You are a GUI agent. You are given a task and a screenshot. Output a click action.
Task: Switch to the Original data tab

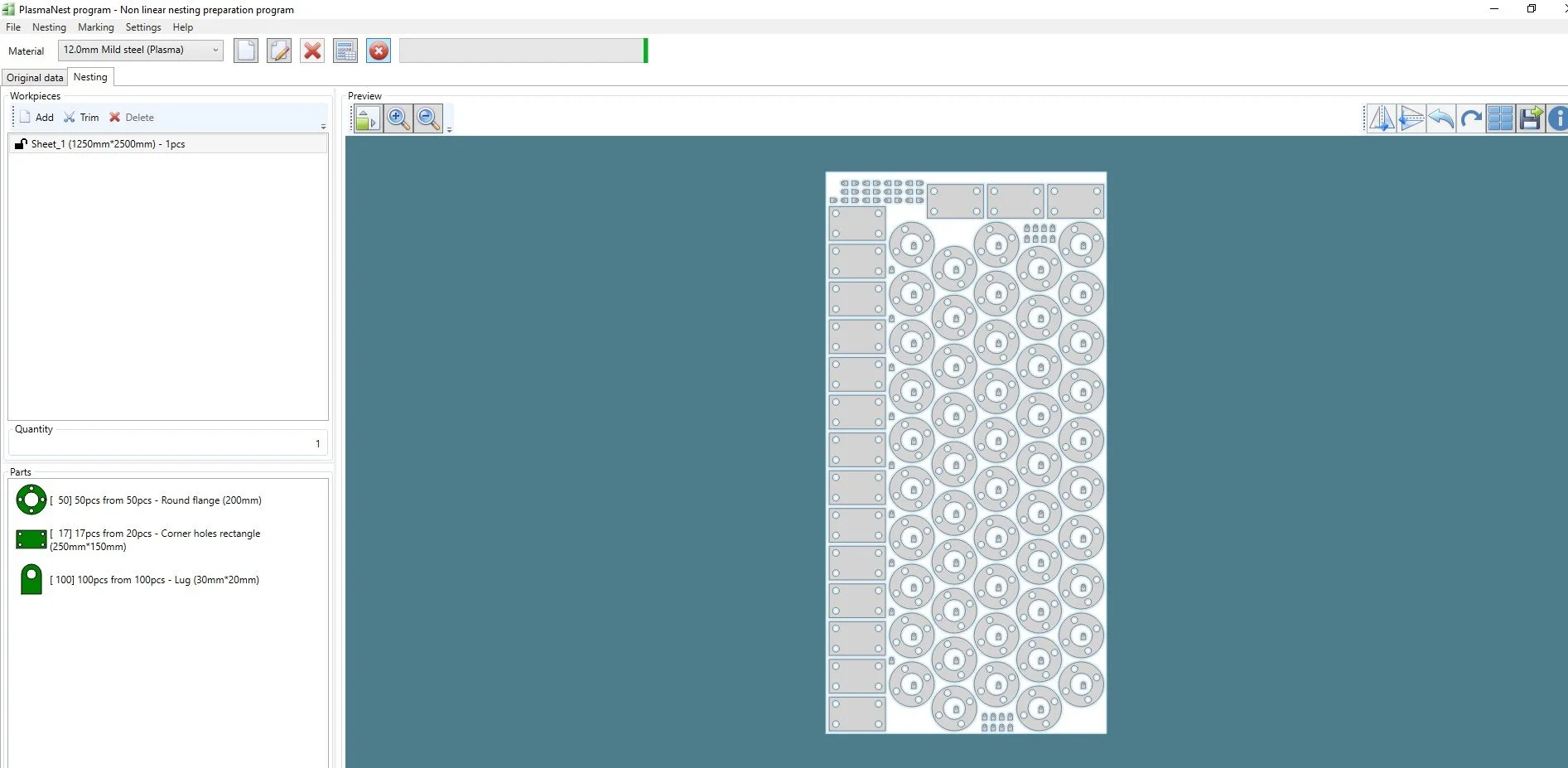click(35, 78)
